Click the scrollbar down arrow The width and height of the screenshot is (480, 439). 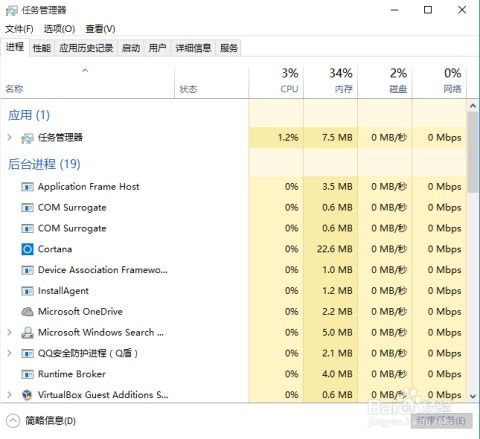tap(473, 396)
